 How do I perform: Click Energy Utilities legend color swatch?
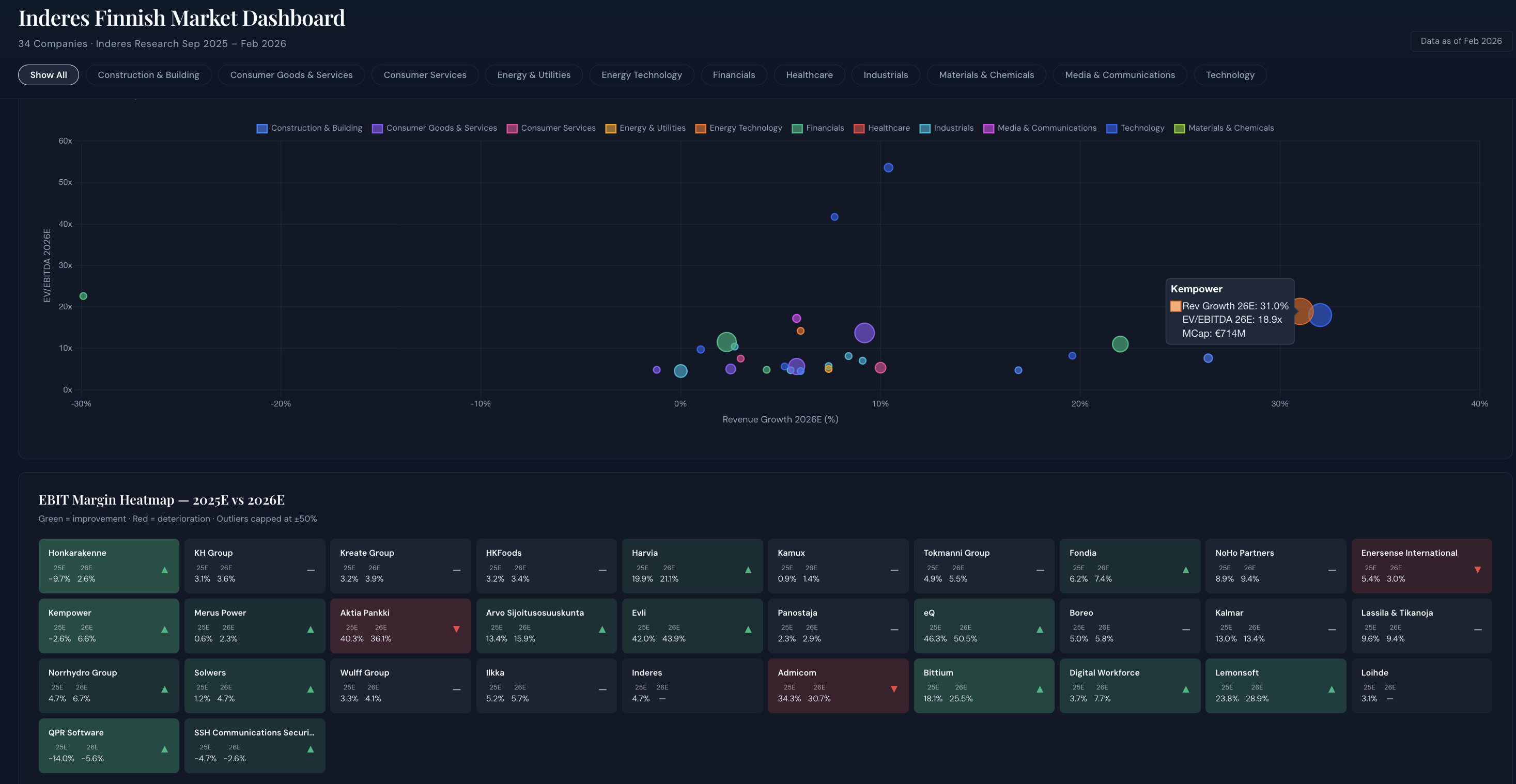coord(610,128)
